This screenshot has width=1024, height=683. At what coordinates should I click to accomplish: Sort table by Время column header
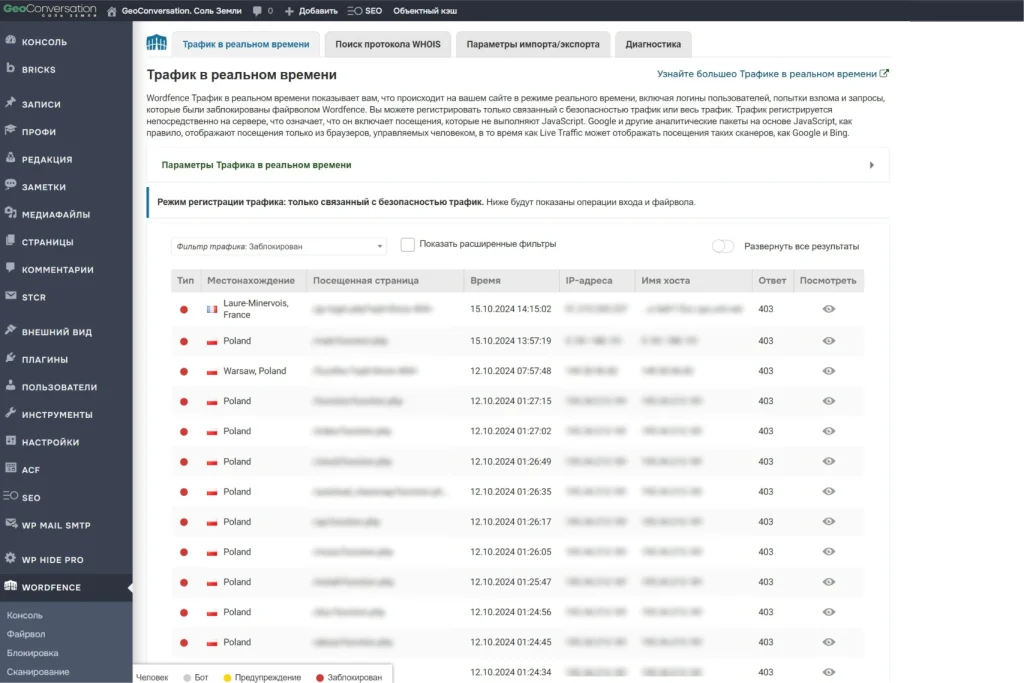click(x=486, y=281)
